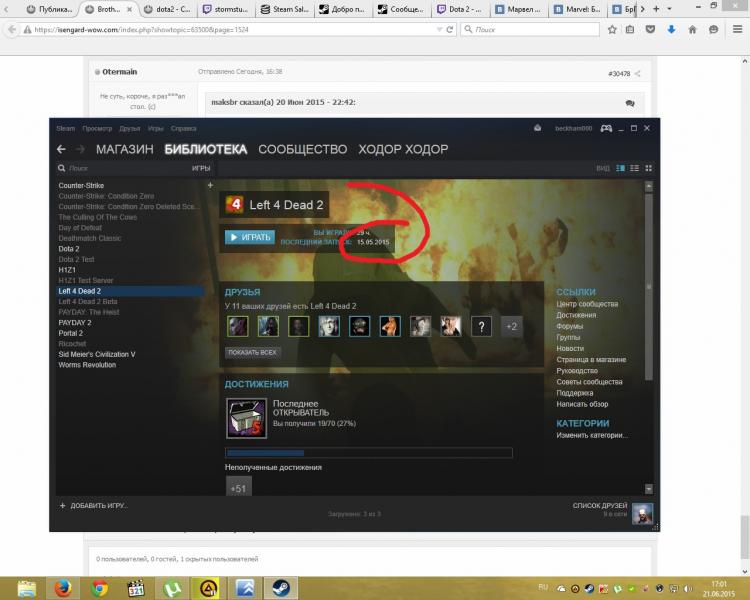Select Sid Meier's Civilization V
This screenshot has height=600, width=750.
[x=97, y=354]
